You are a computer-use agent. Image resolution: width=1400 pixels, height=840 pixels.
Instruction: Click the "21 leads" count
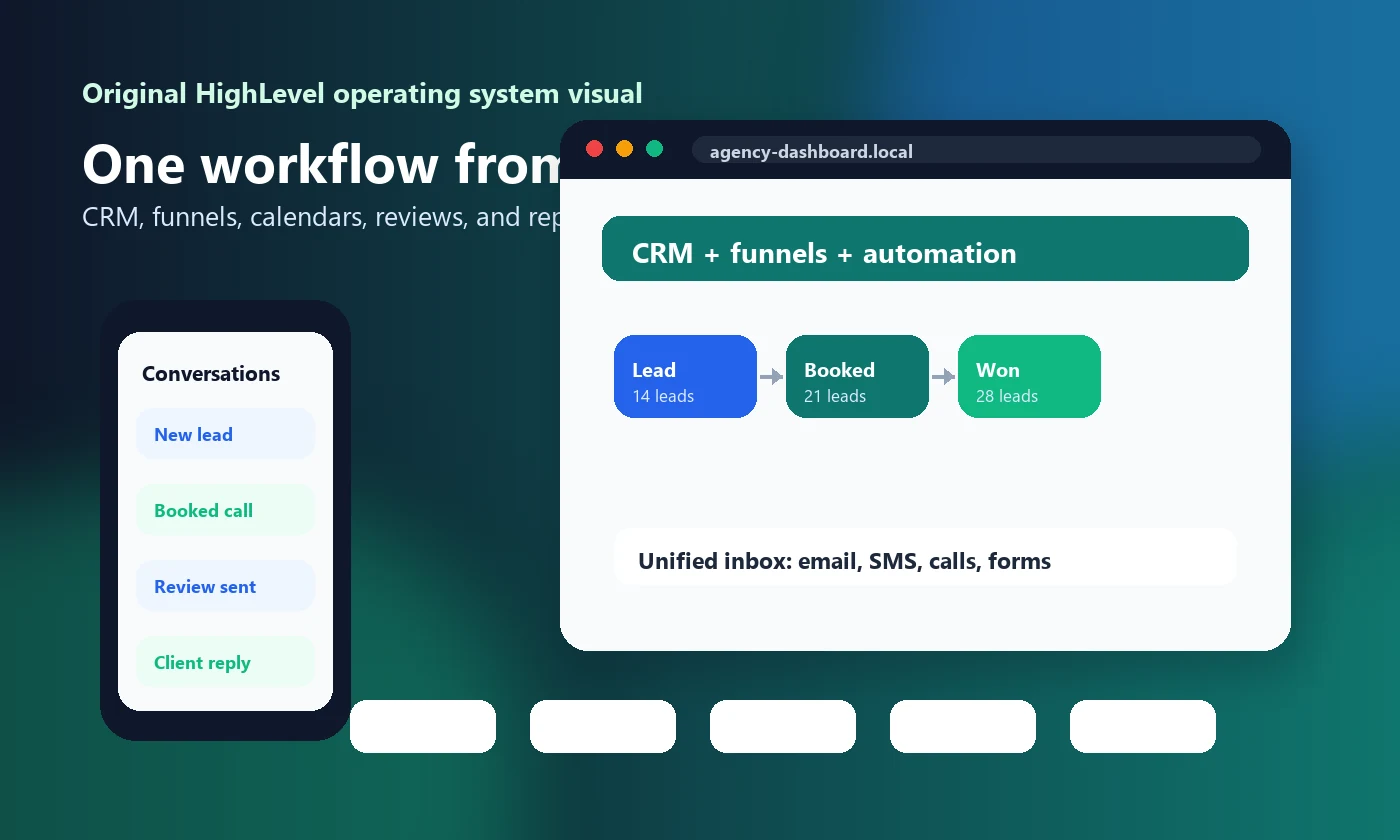click(x=835, y=396)
